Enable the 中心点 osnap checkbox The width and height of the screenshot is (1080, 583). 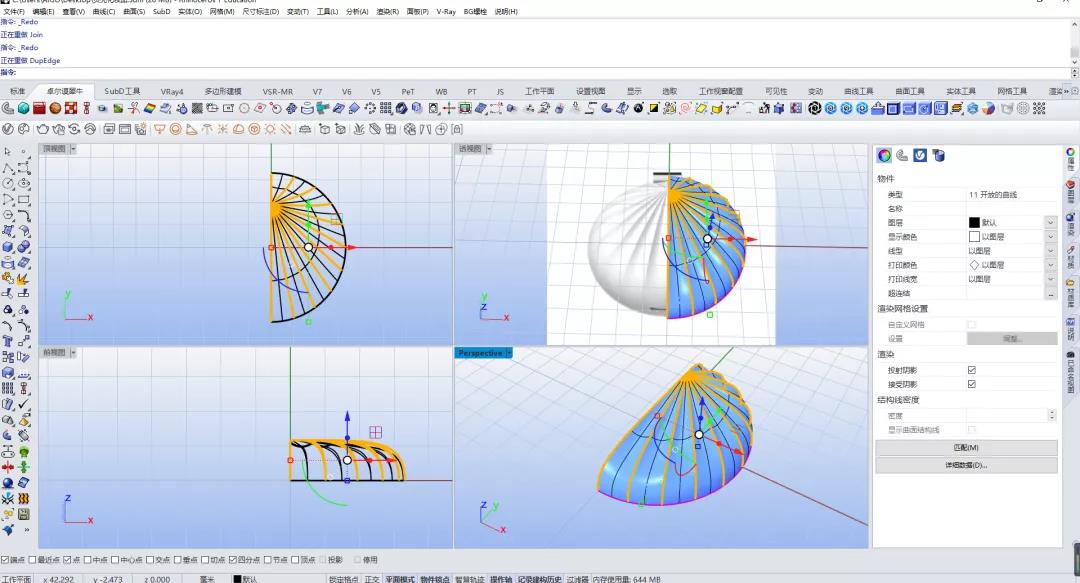pos(115,560)
